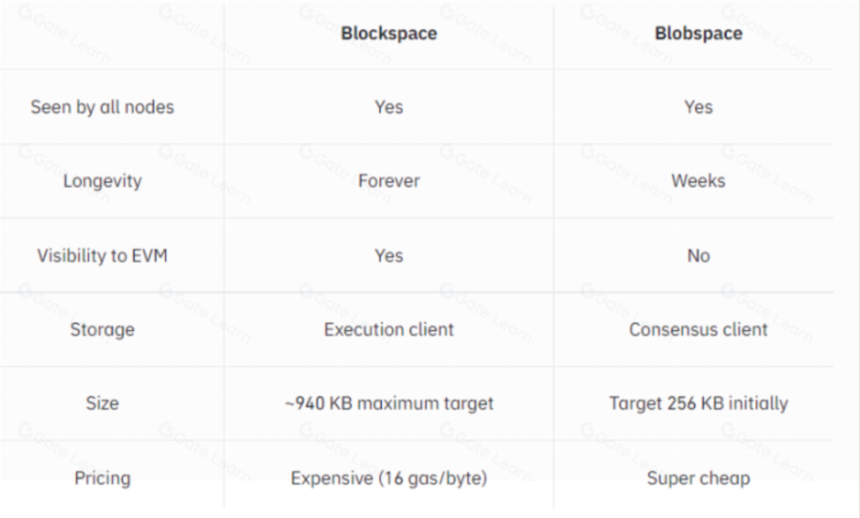
Task: Click the Blockspace column header
Action: coord(389,33)
